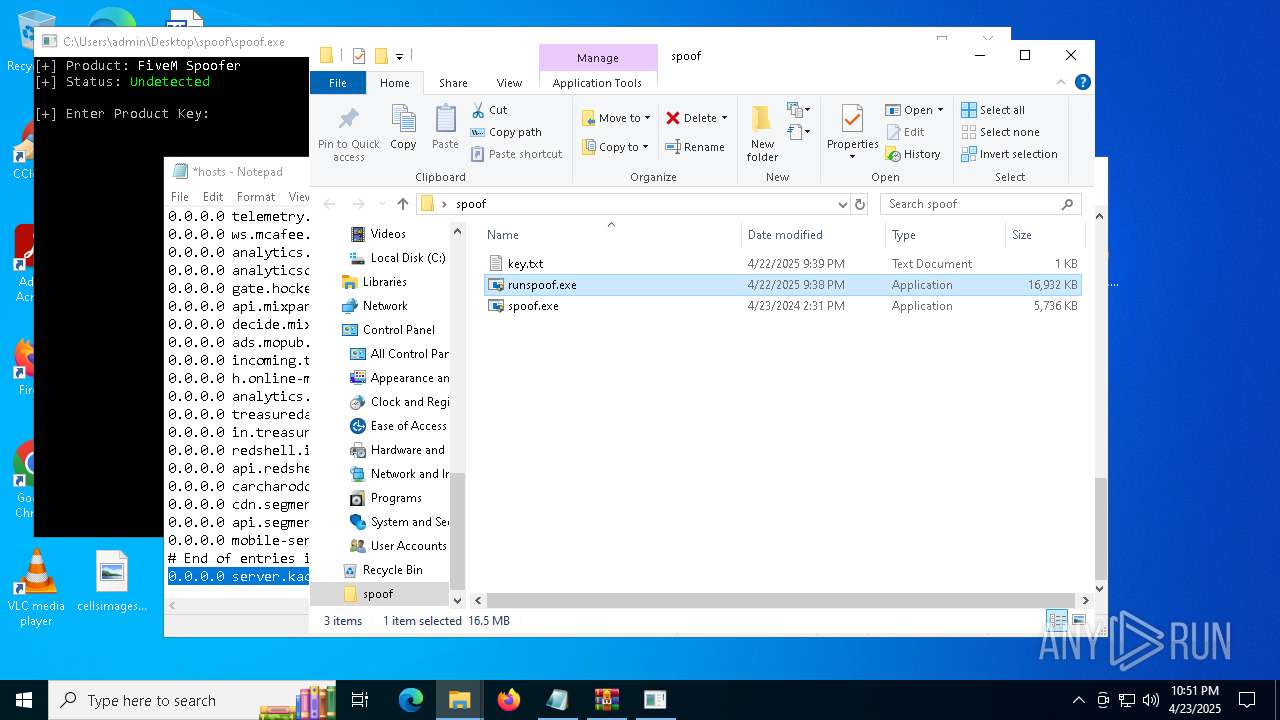Open Firefox from the taskbar
Screen dimensions: 1280x720
click(509, 700)
